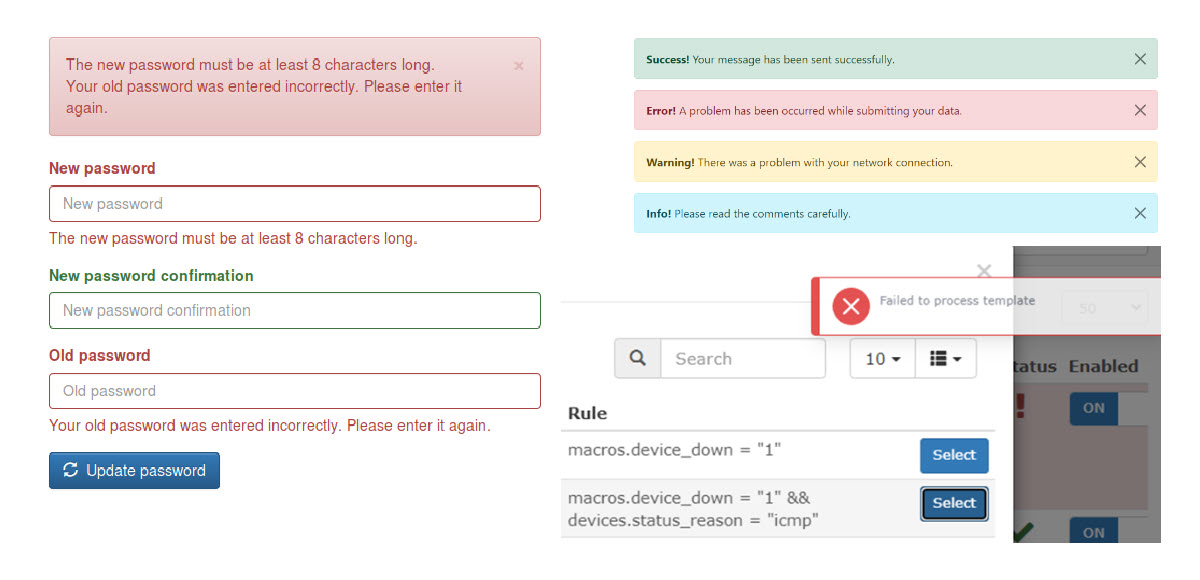1200x580 pixels.
Task: Toggle the upper ON switch under Enabled
Action: [x=1094, y=408]
